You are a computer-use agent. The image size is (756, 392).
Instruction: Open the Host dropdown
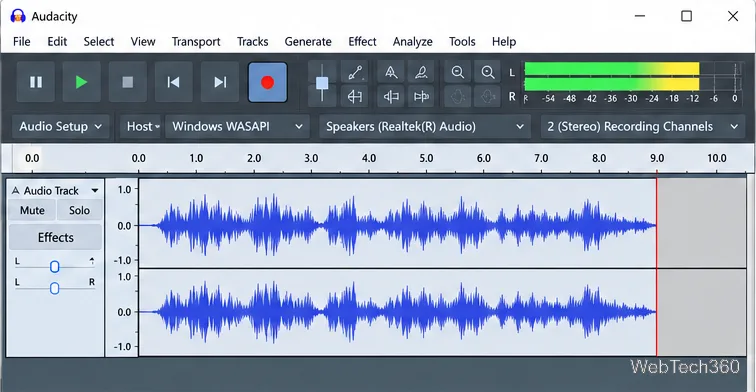click(x=140, y=127)
